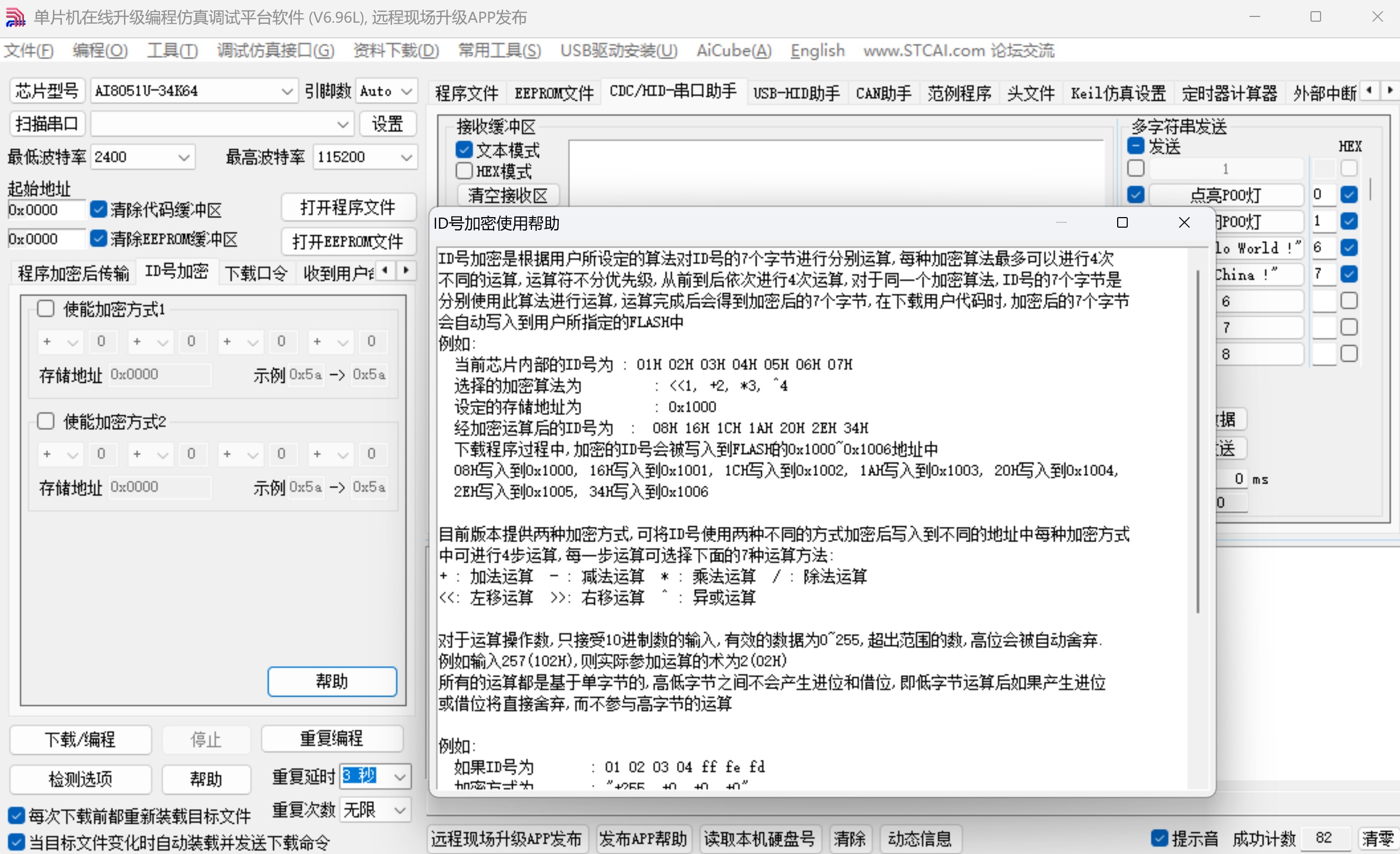Open the 文件(F) menu
Image resolution: width=1400 pixels, height=854 pixels.
click(x=29, y=50)
